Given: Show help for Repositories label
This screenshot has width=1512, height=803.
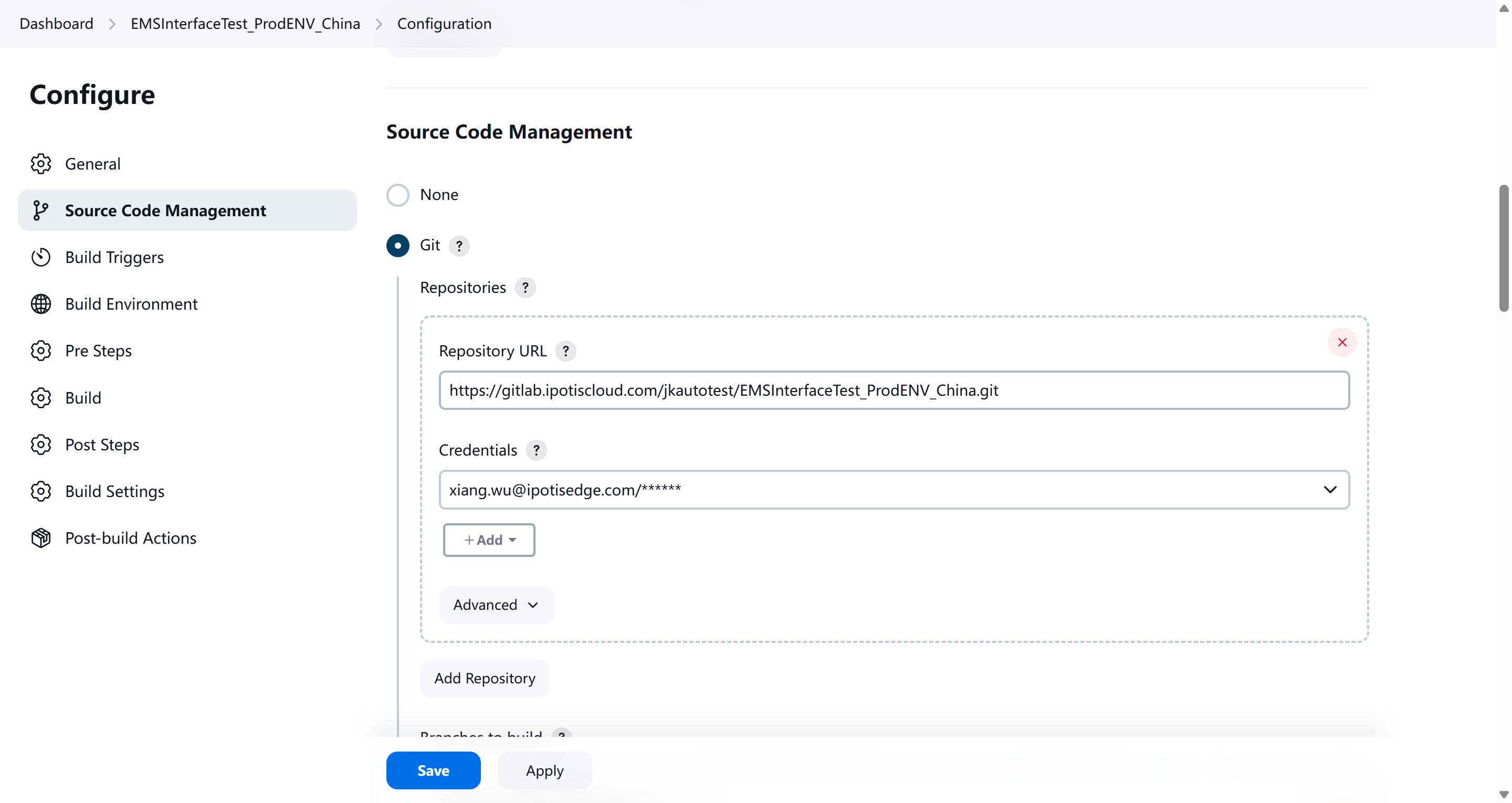Looking at the screenshot, I should pyautogui.click(x=525, y=288).
